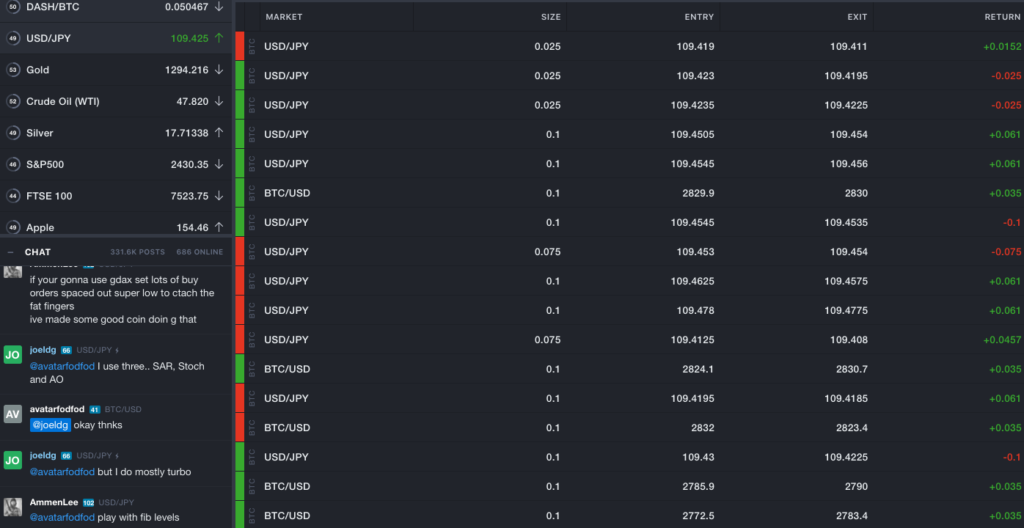
Task: Click the ENTRY column header
Action: [x=700, y=17]
